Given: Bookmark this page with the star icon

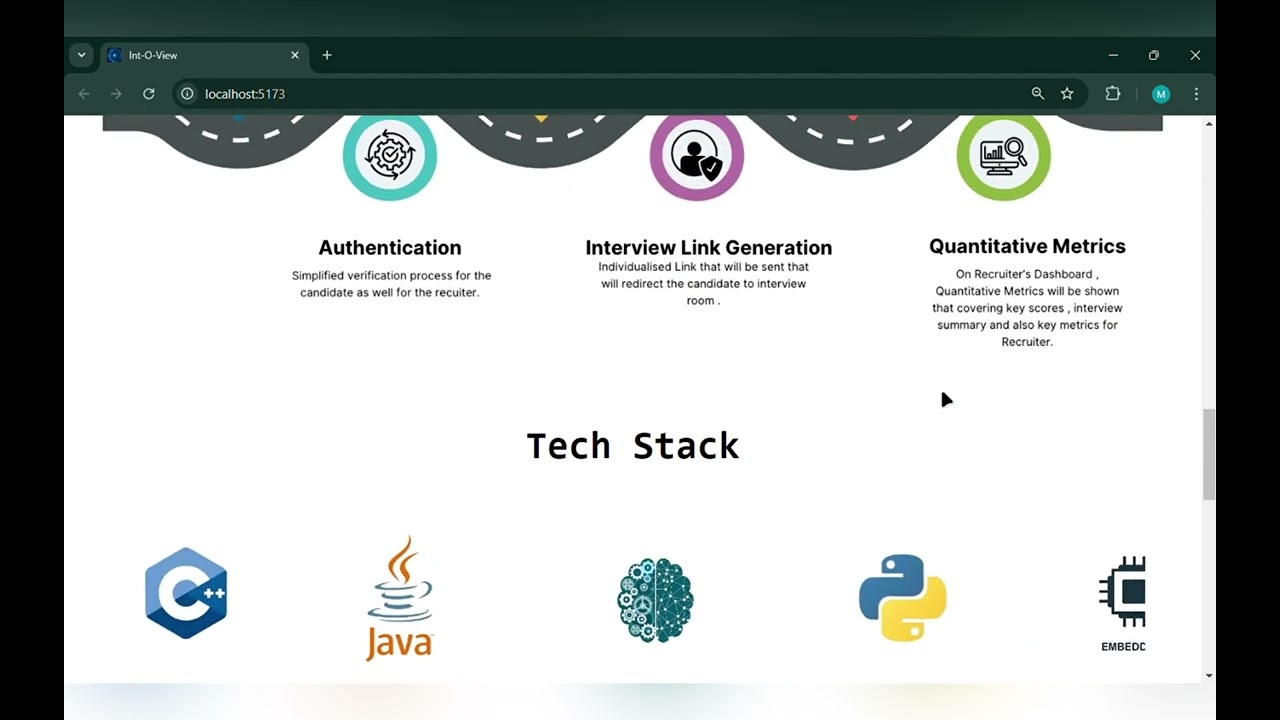Looking at the screenshot, I should (1067, 94).
